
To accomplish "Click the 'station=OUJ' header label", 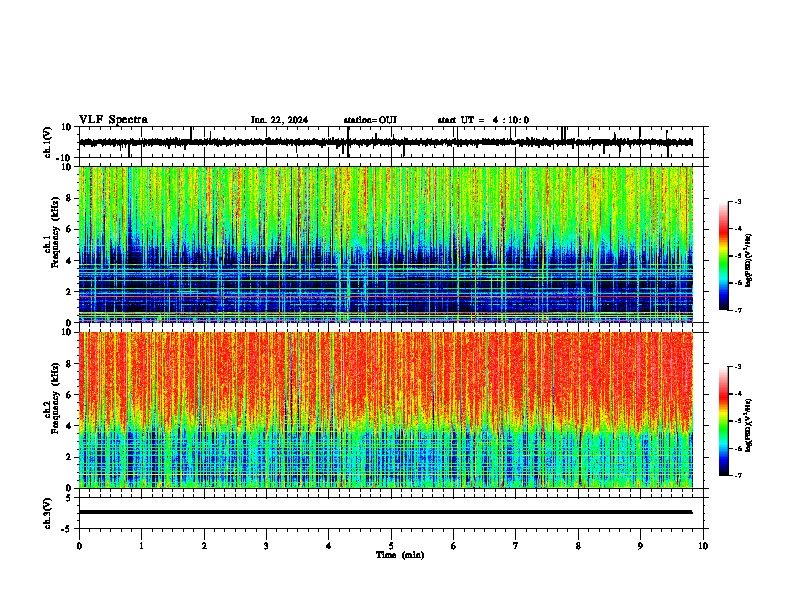I will point(370,120).
